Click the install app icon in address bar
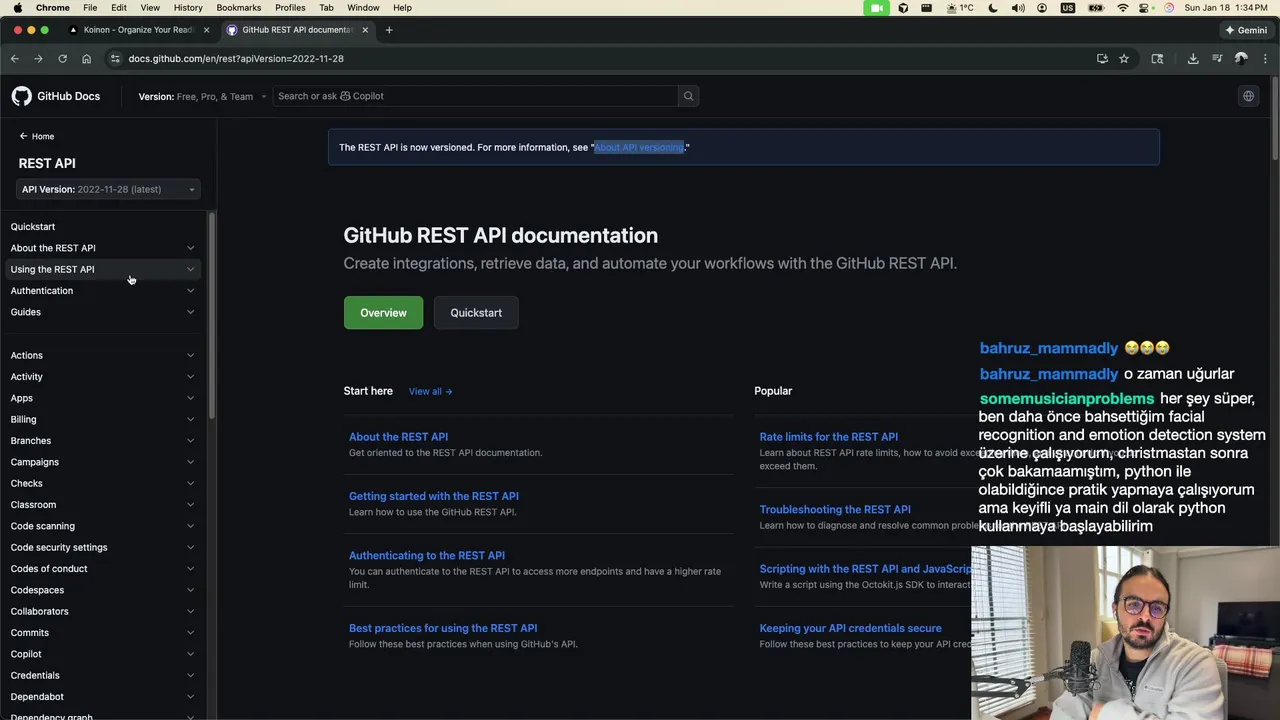The width and height of the screenshot is (1280, 720). [1102, 59]
